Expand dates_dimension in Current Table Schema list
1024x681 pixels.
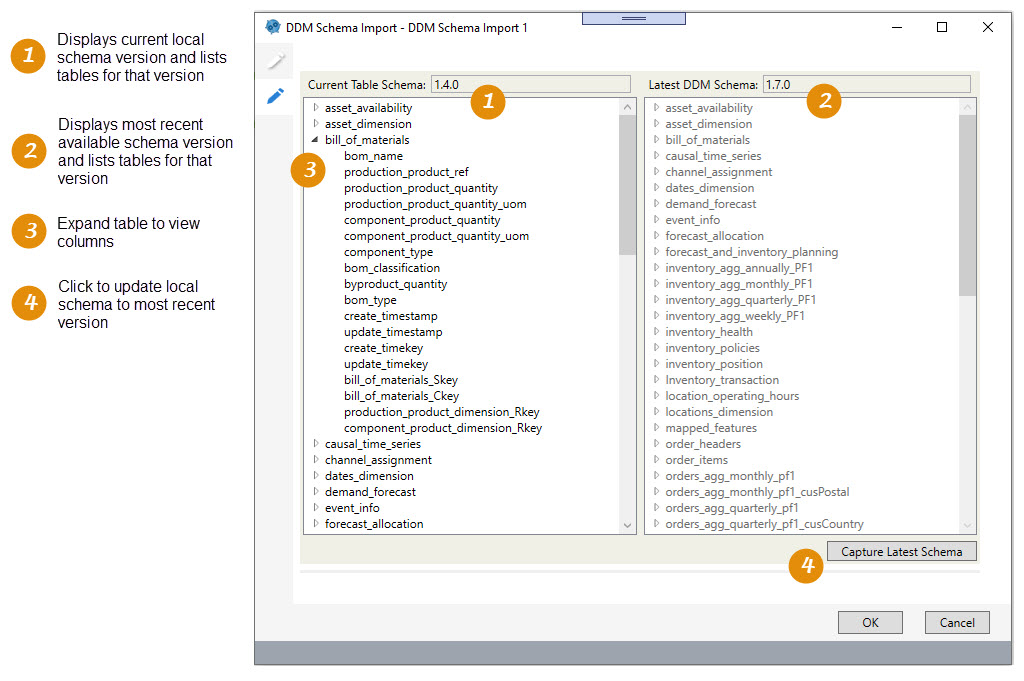(x=316, y=475)
